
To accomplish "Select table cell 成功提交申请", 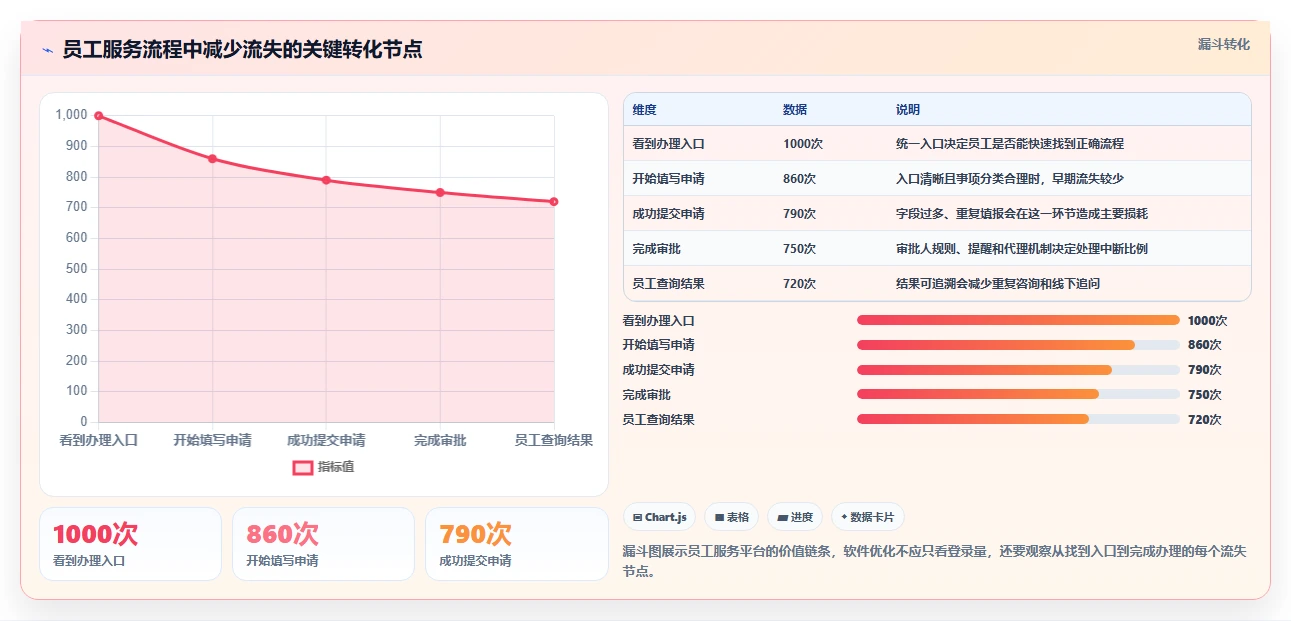I will (668, 214).
